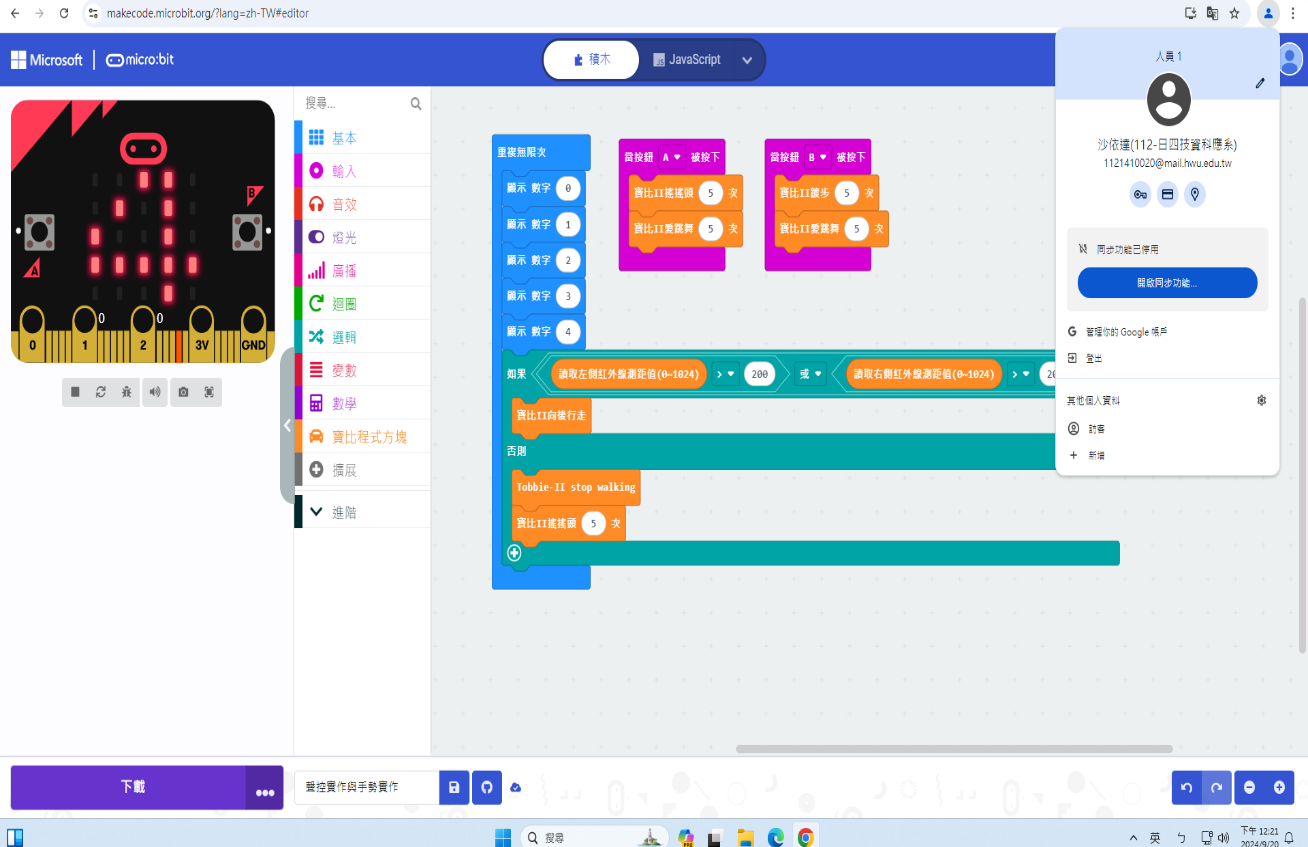
Task: Undo the last block change
Action: pos(1187,788)
